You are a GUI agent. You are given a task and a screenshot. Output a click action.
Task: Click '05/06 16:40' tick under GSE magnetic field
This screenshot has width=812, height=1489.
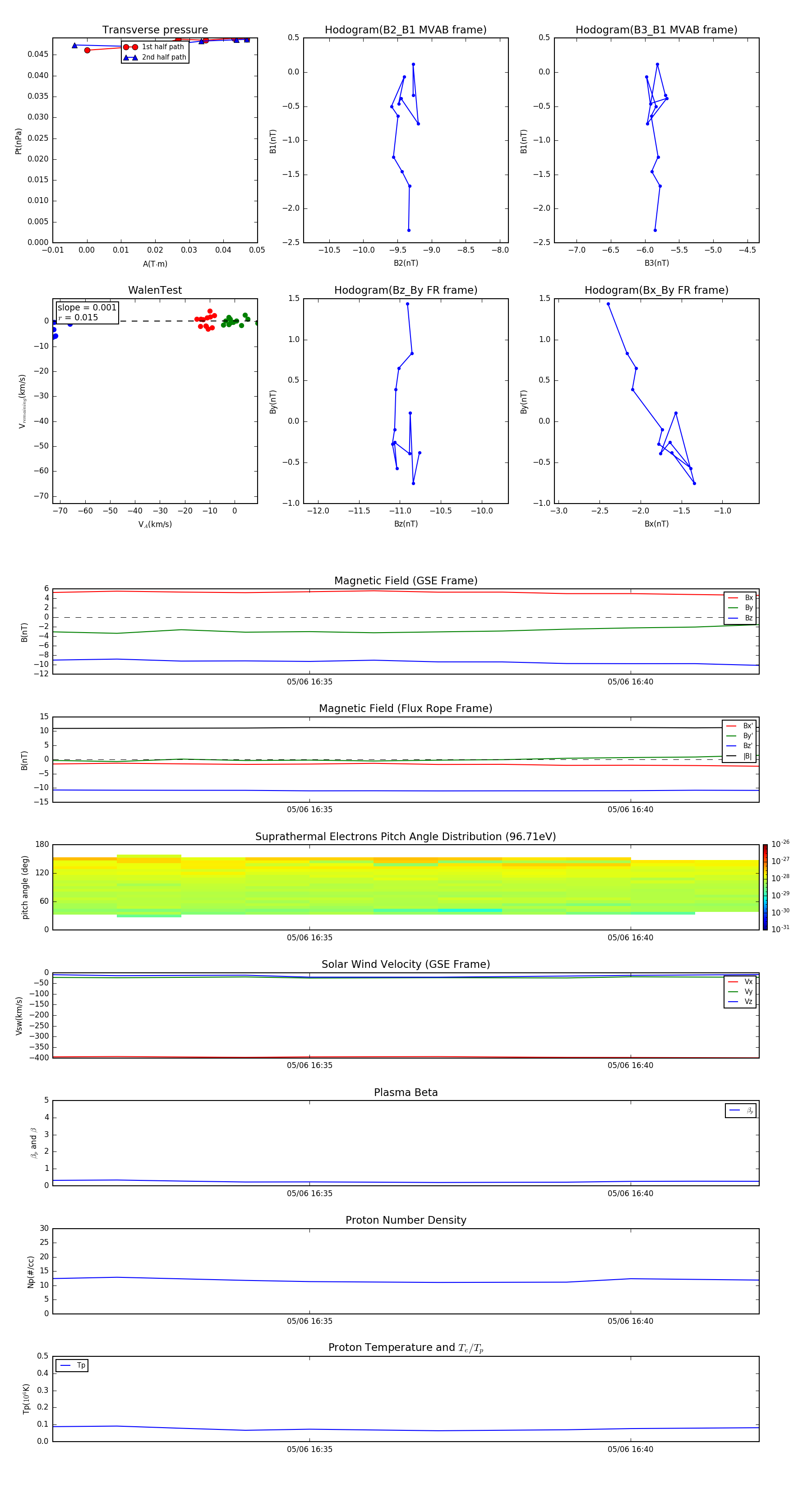coord(631,681)
